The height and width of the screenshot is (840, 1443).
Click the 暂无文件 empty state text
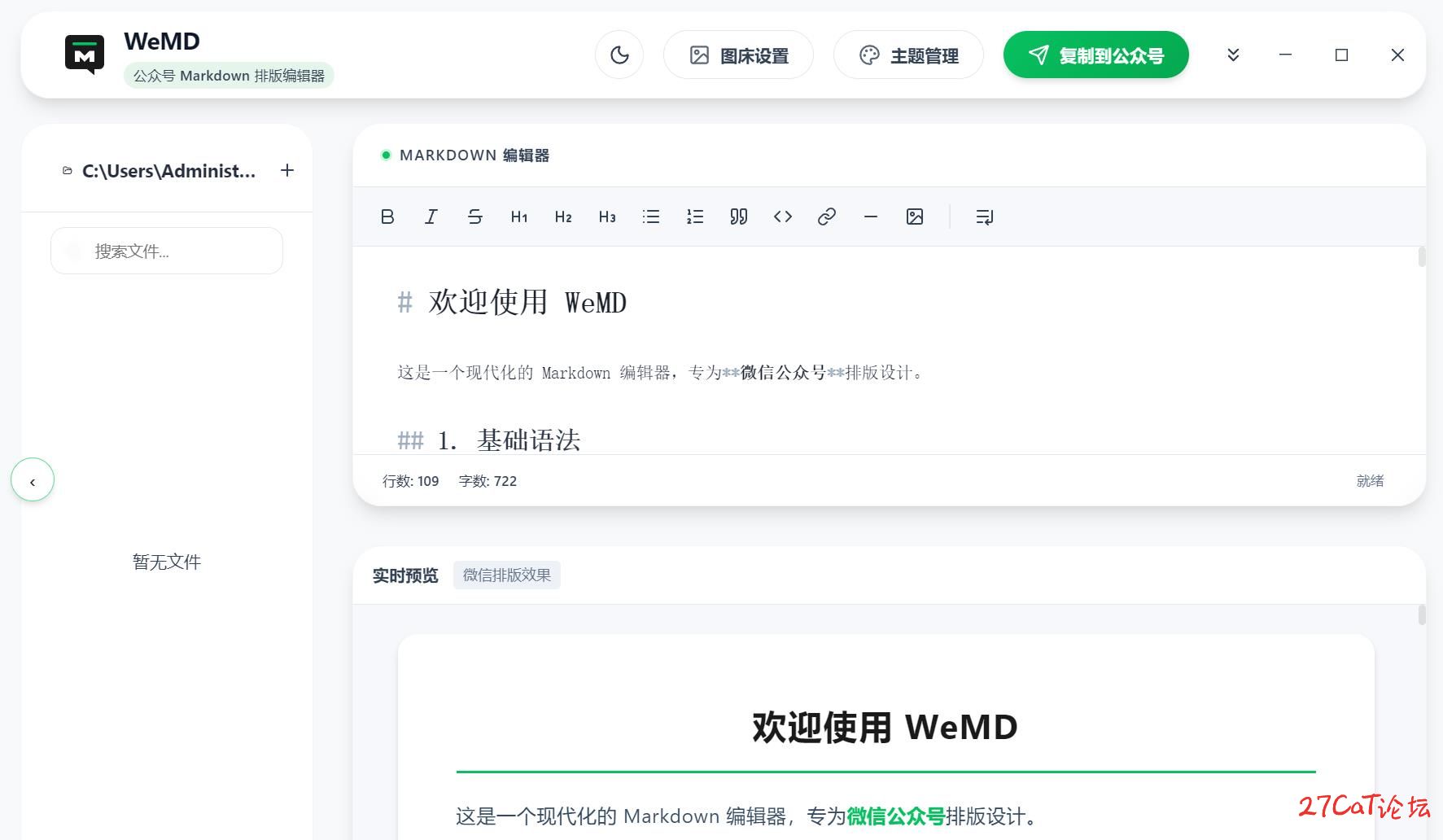167,562
